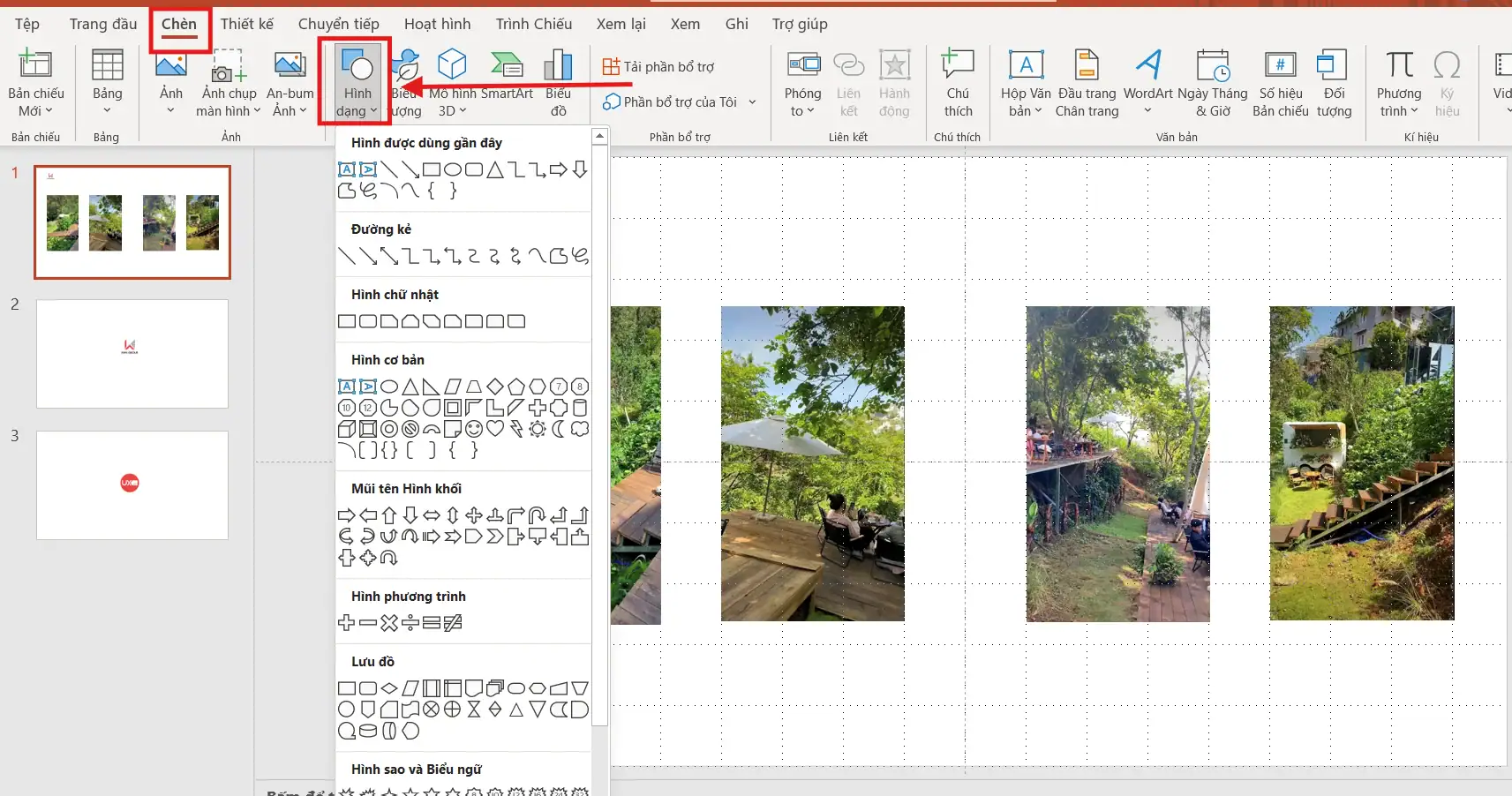Click the shapes gallery scroll-up arrow
1512x796 pixels.
coord(600,136)
